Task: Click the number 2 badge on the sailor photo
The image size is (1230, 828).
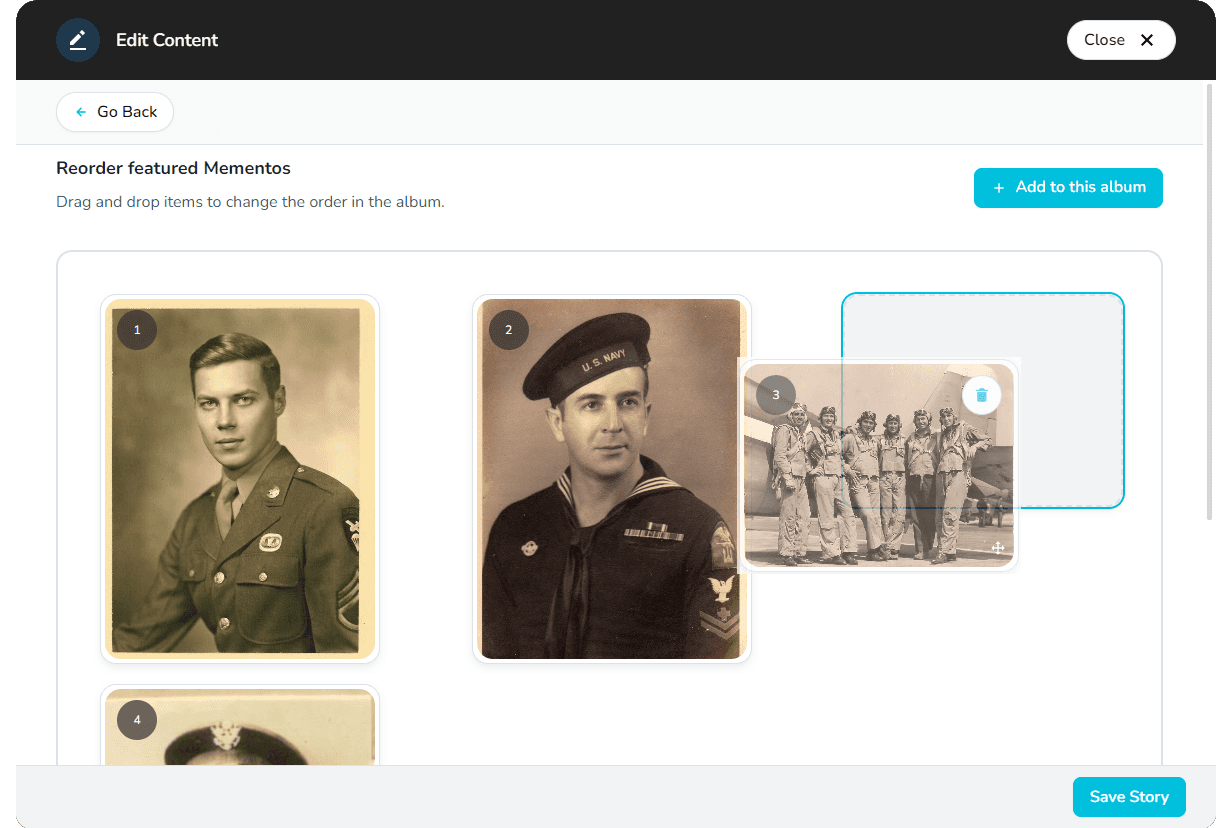Action: [x=508, y=330]
